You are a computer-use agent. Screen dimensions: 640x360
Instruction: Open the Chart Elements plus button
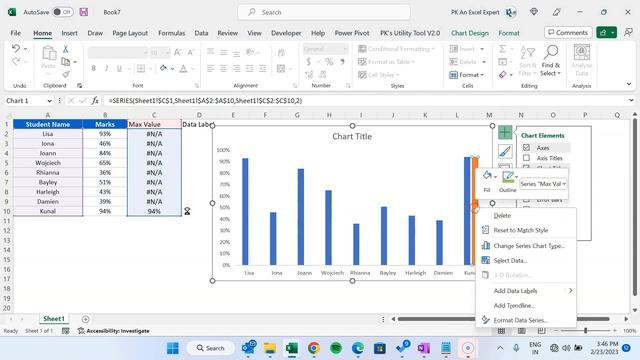tap(505, 132)
